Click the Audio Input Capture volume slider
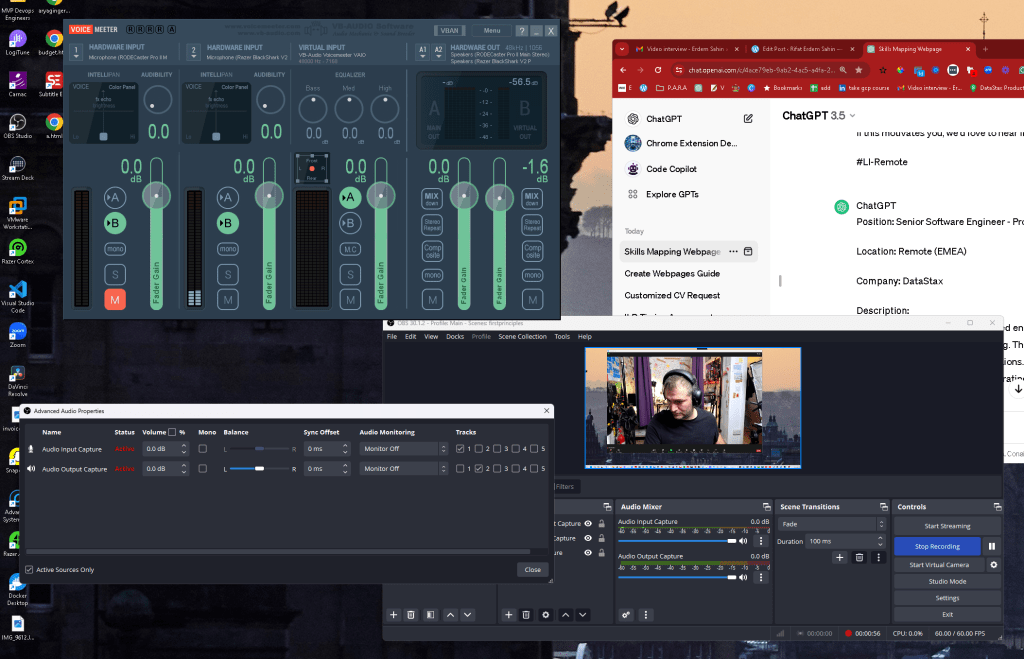Image resolution: width=1024 pixels, height=659 pixels. [x=677, y=541]
